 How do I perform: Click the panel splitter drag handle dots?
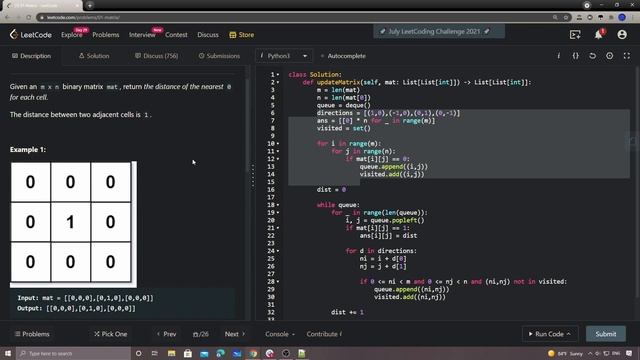tap(253, 176)
